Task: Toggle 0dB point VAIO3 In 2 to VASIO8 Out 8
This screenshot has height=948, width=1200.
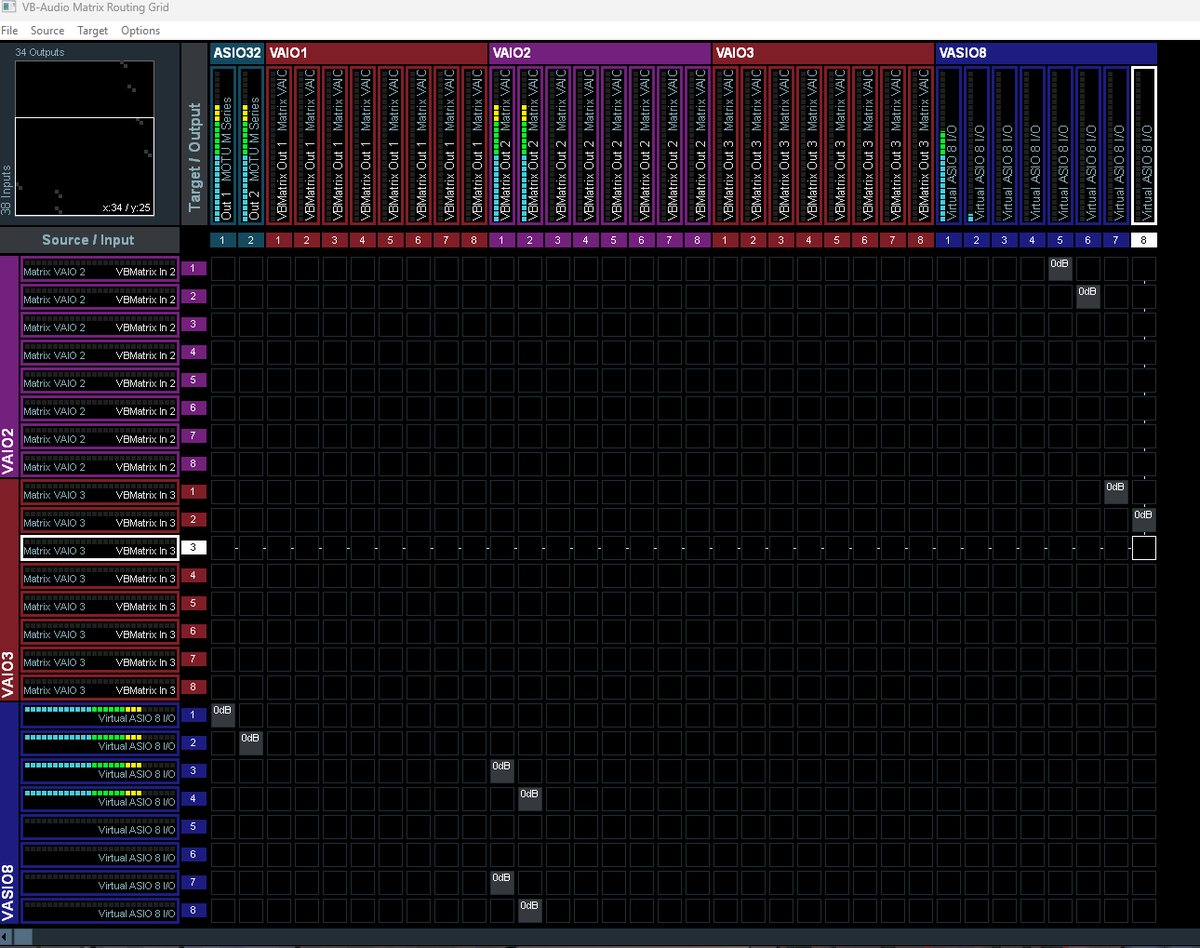Action: (1144, 519)
